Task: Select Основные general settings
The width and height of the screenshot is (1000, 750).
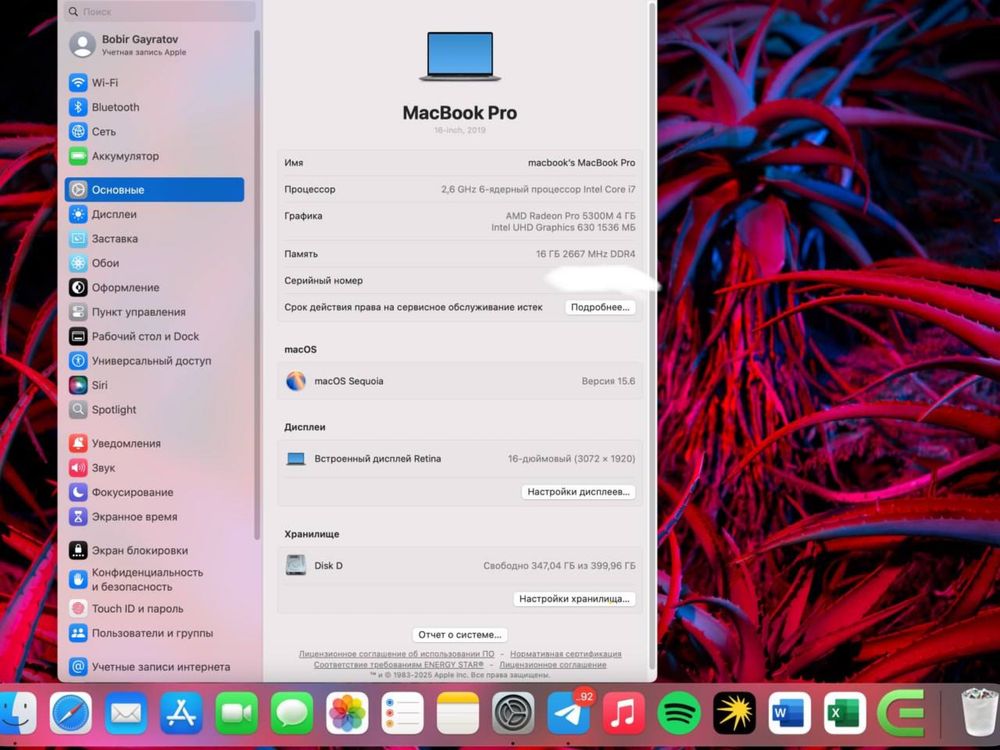Action: click(154, 189)
